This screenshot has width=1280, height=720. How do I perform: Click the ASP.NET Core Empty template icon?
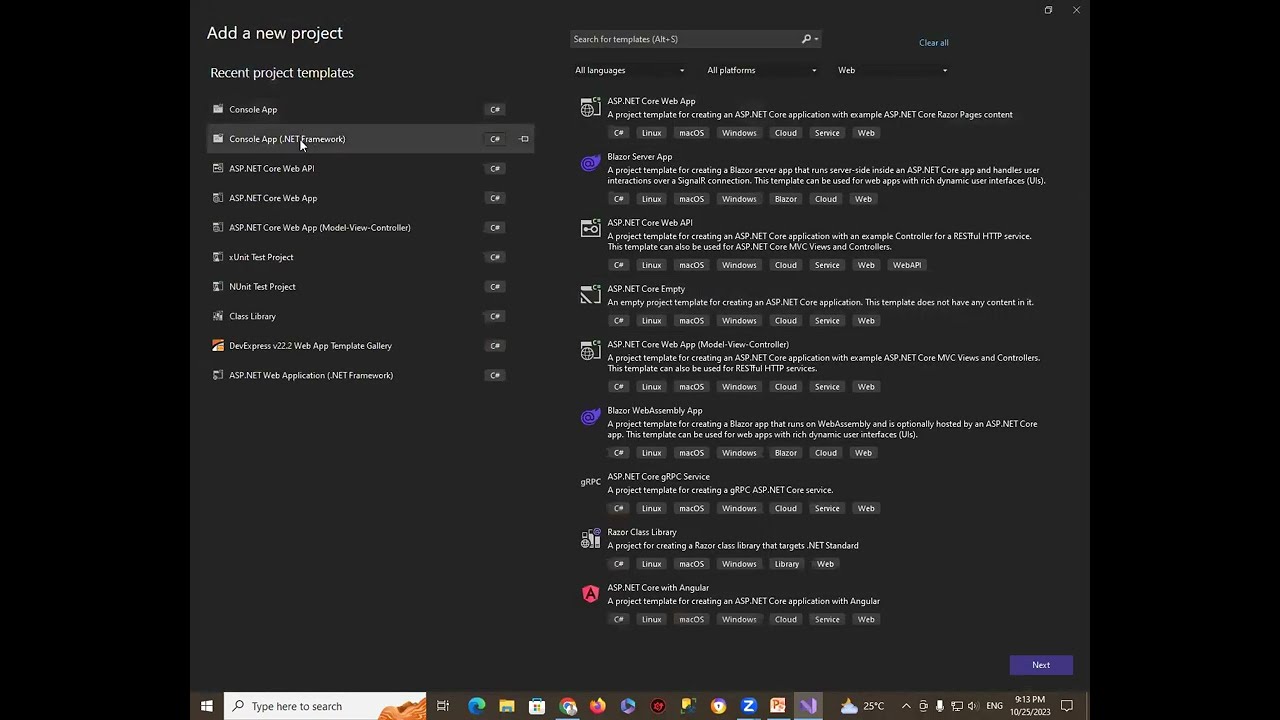click(590, 294)
